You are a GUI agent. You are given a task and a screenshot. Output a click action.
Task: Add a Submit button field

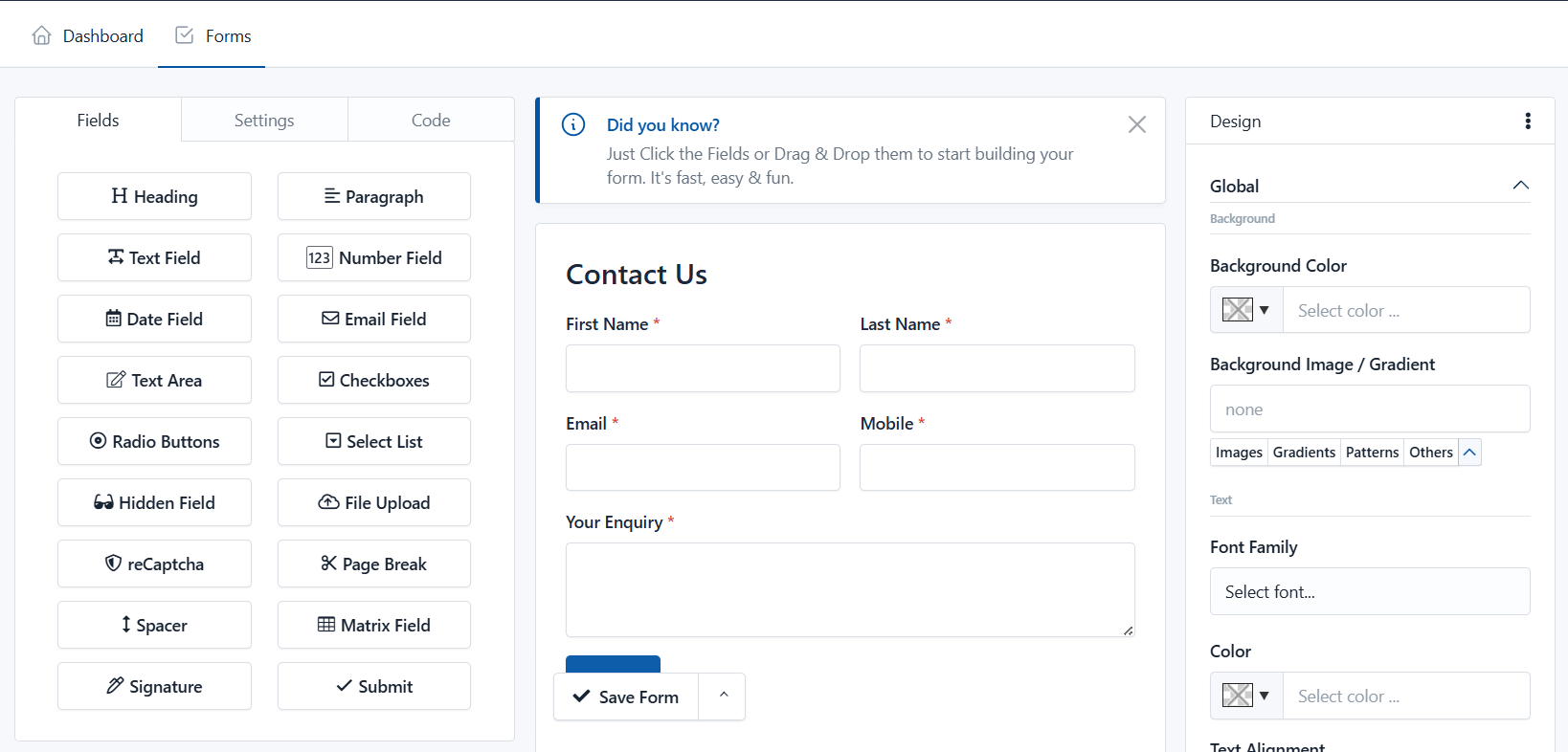[374, 686]
